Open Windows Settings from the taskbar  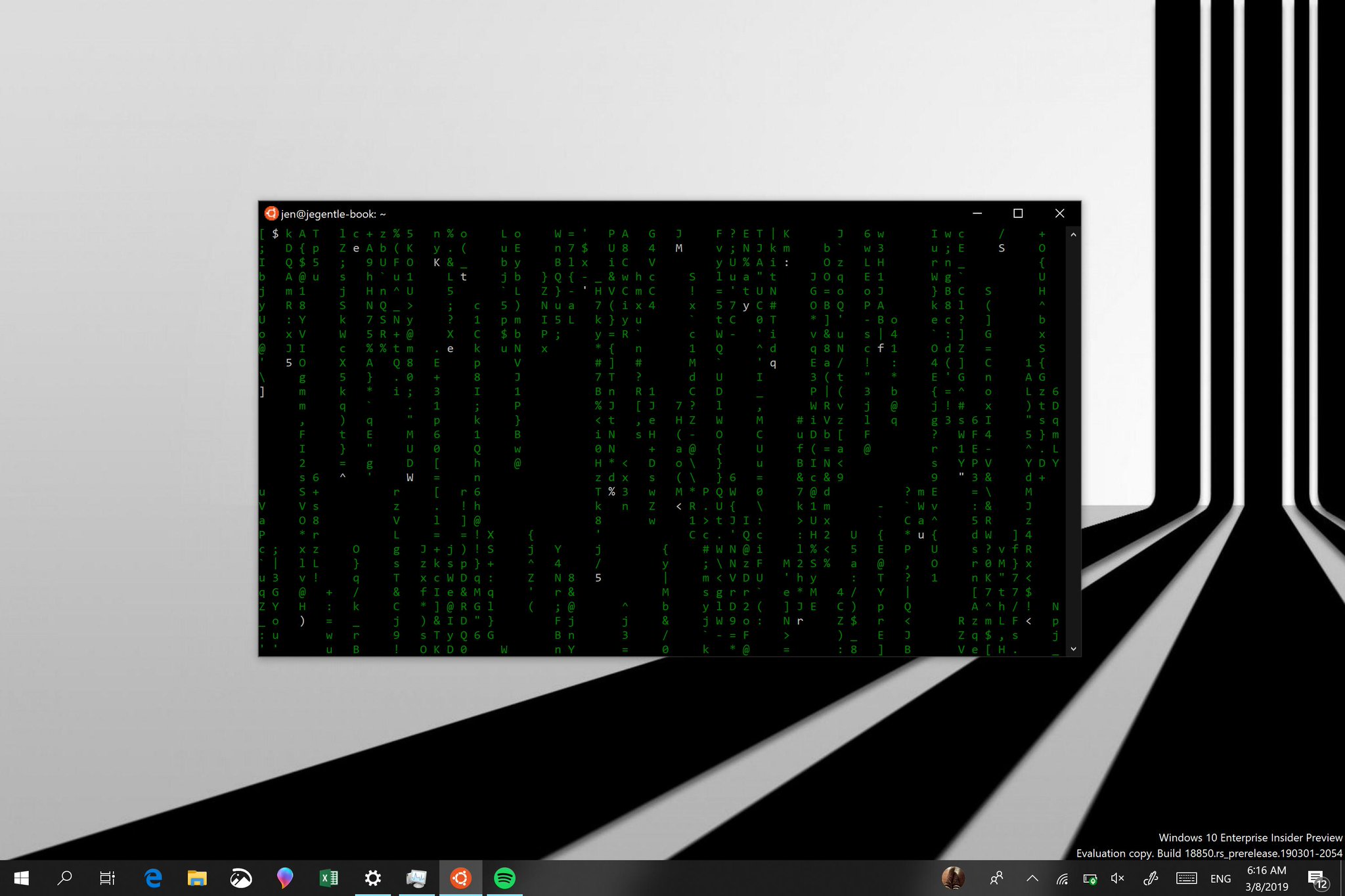click(373, 878)
